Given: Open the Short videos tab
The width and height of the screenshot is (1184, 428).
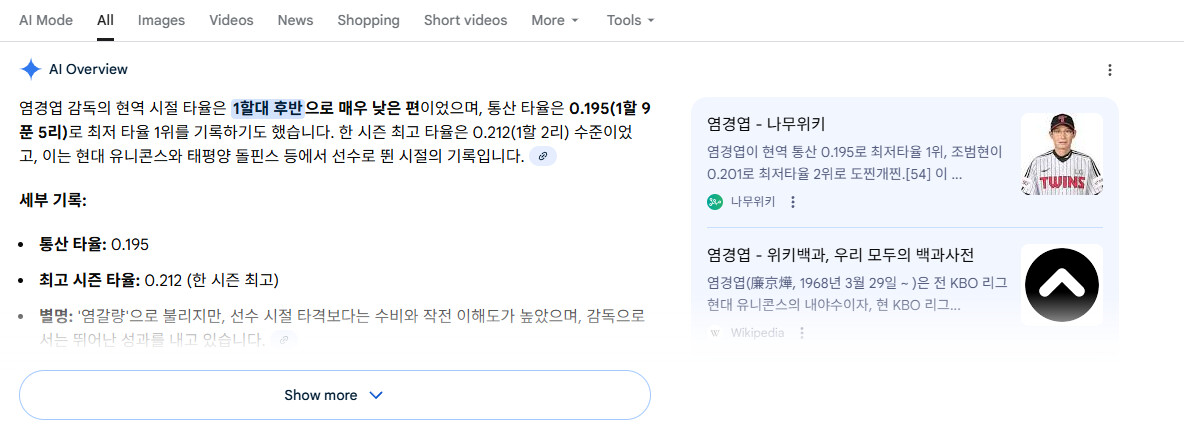Looking at the screenshot, I should click(x=465, y=20).
